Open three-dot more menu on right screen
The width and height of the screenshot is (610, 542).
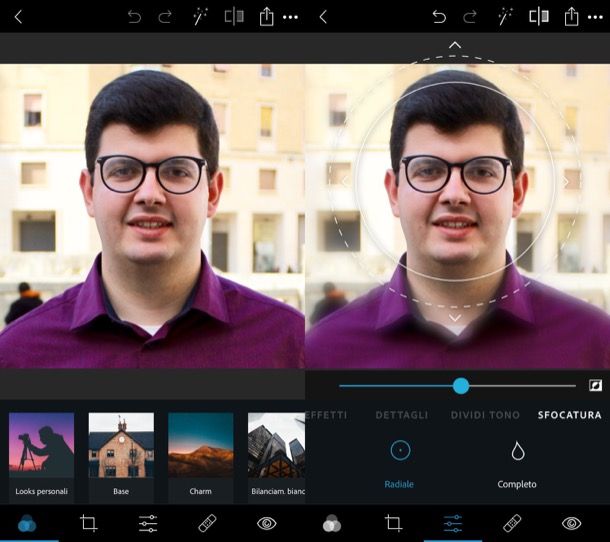[x=596, y=17]
